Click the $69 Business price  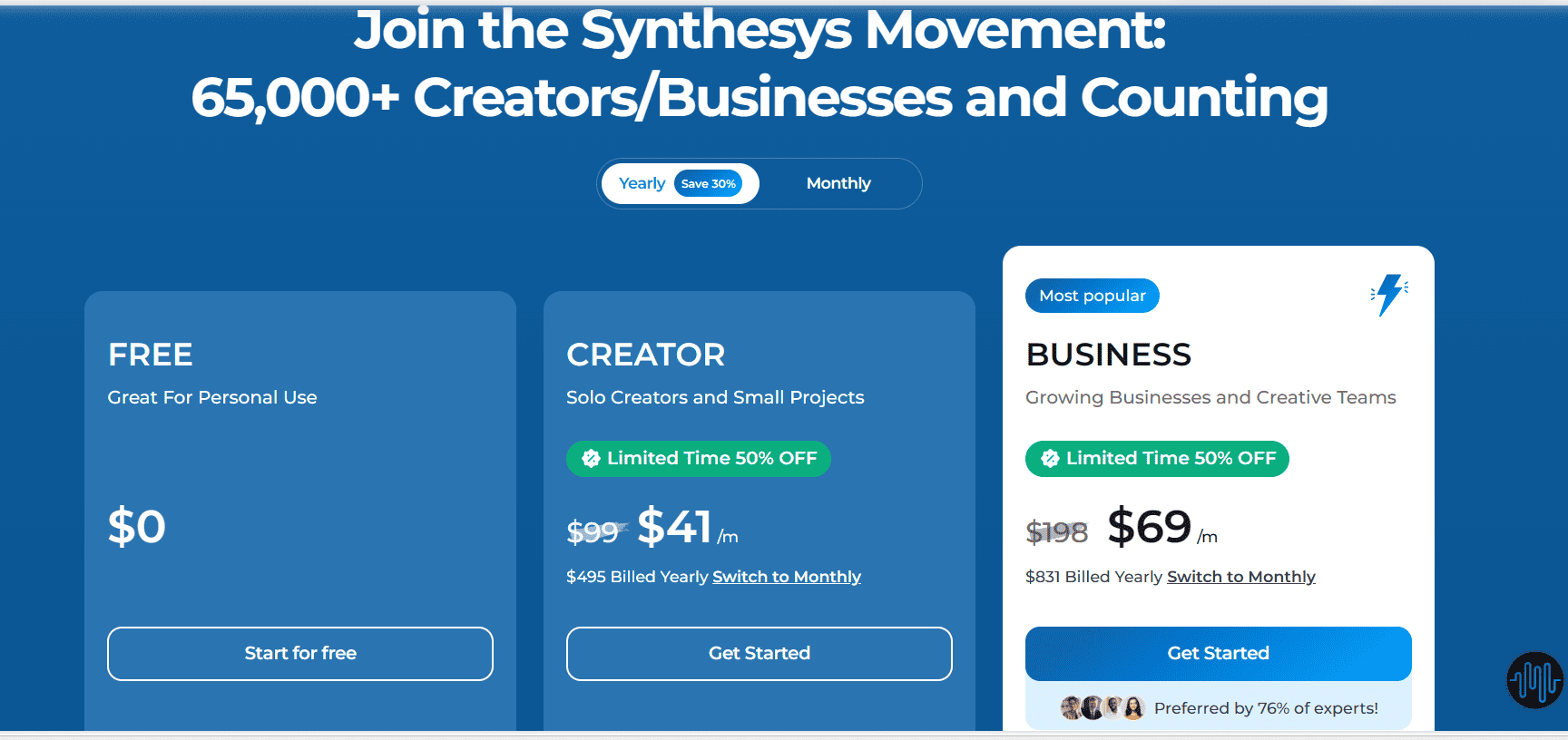pyautogui.click(x=1150, y=527)
